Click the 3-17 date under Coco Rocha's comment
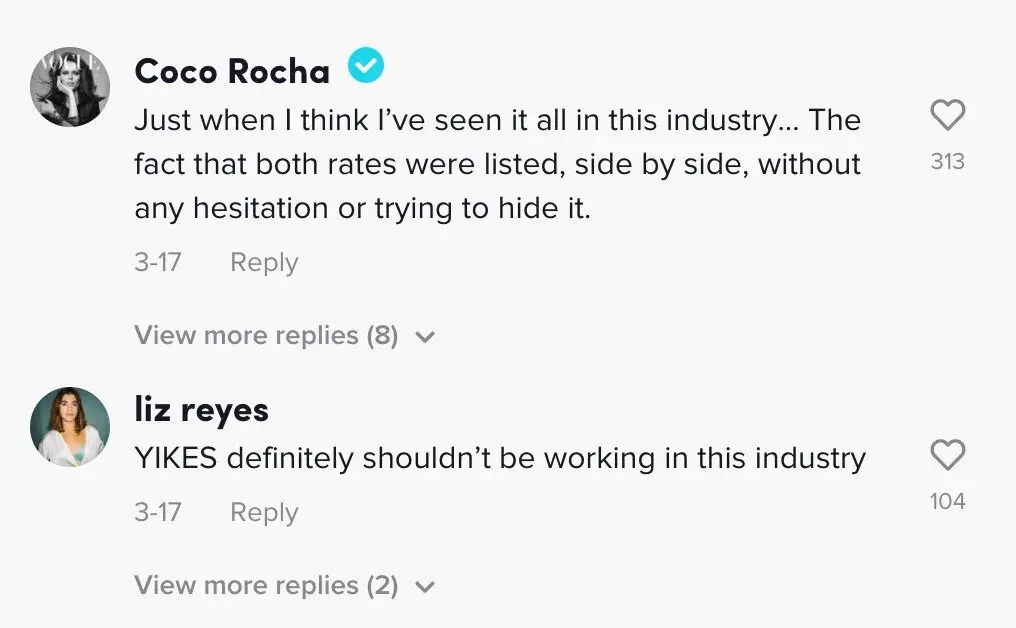This screenshot has height=628, width=1016. coord(157,262)
